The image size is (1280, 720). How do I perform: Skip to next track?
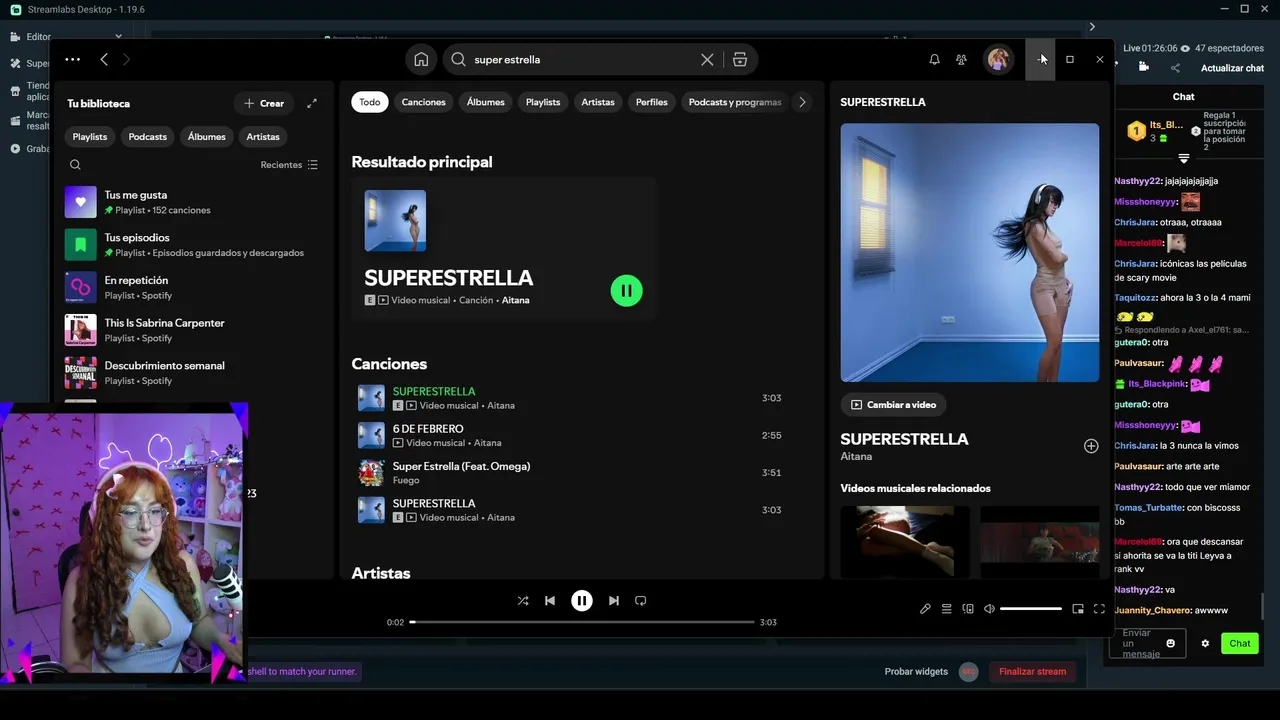coord(614,601)
